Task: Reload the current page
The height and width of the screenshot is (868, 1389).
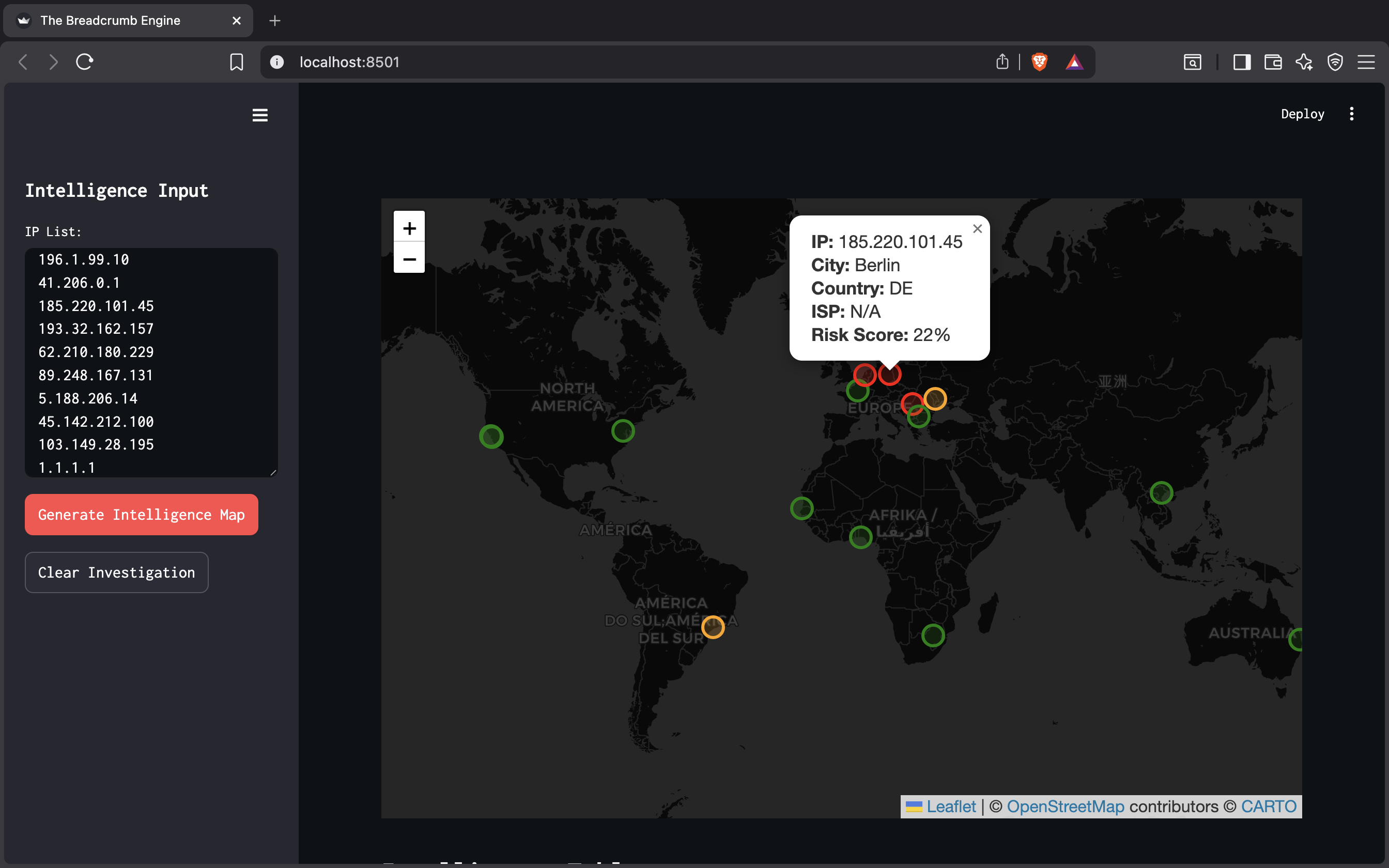Action: pos(84,61)
